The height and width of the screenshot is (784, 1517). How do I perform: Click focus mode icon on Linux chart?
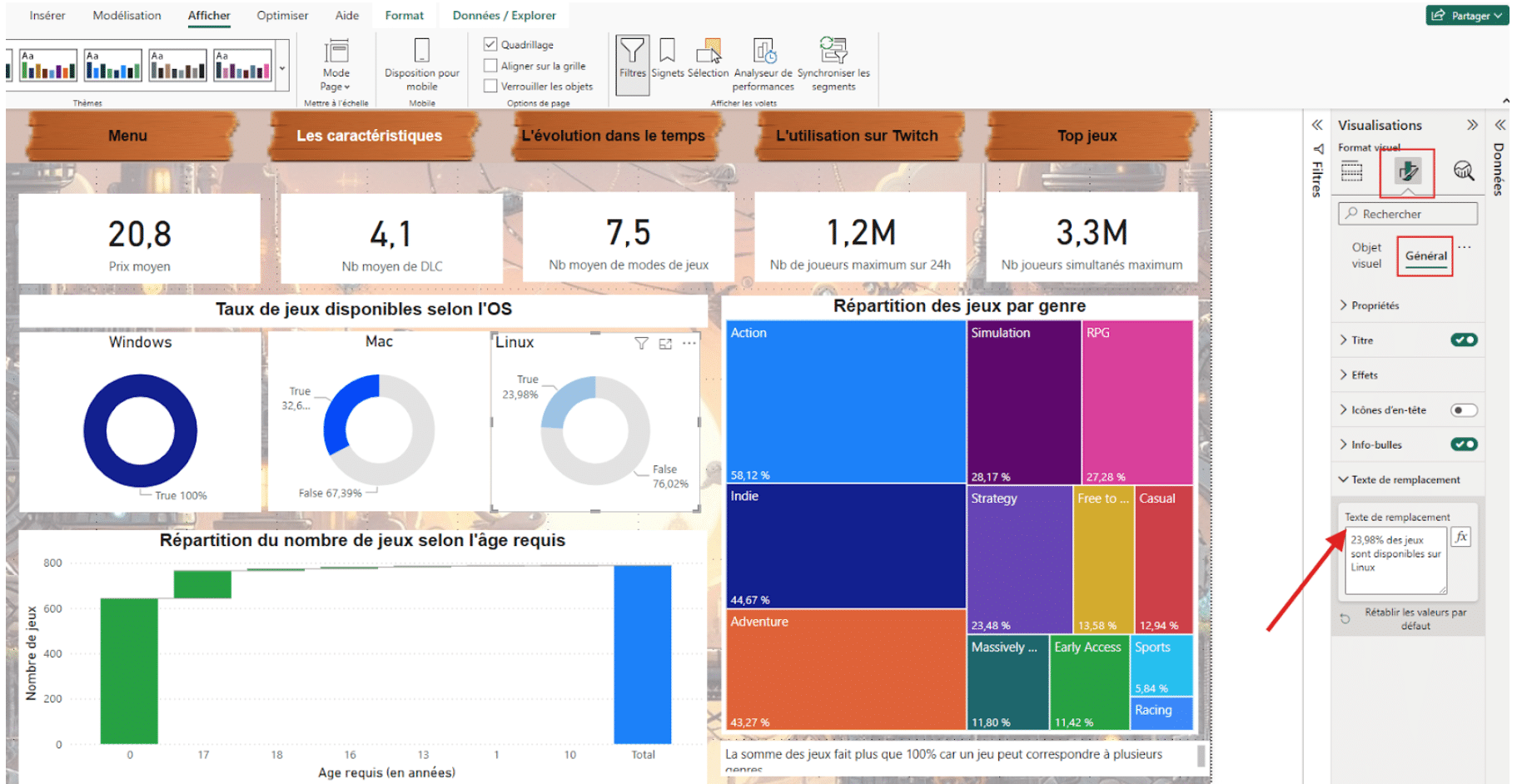tap(665, 344)
